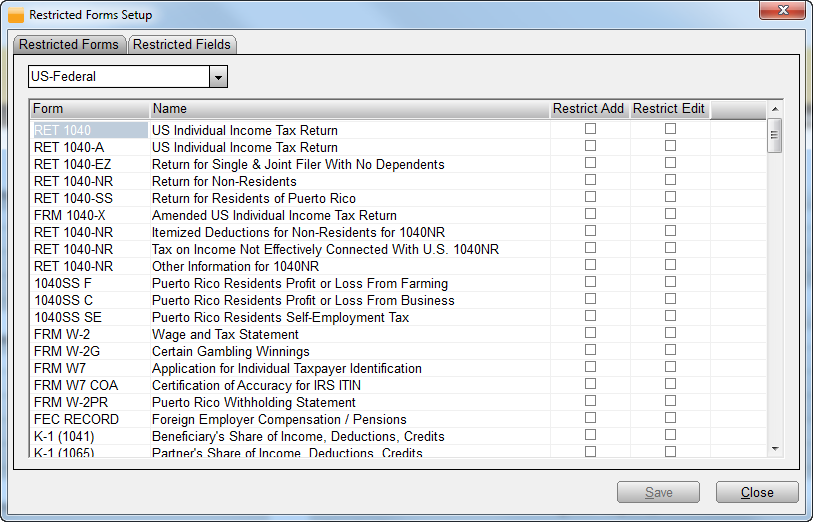The width and height of the screenshot is (813, 522).
Task: Click the scrollbar up arrow
Action: pyautogui.click(x=774, y=108)
